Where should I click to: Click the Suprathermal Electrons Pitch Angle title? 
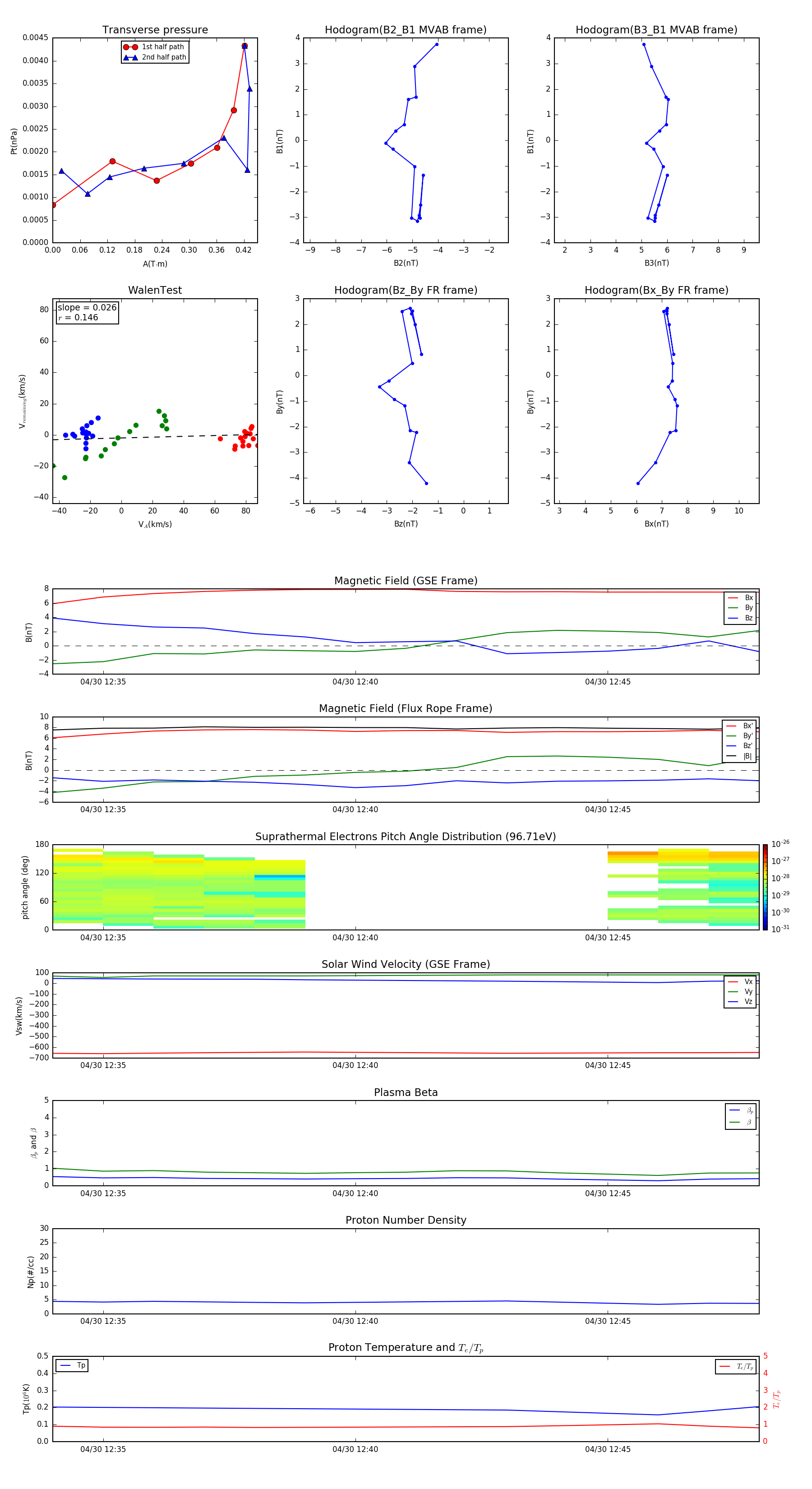406,837
